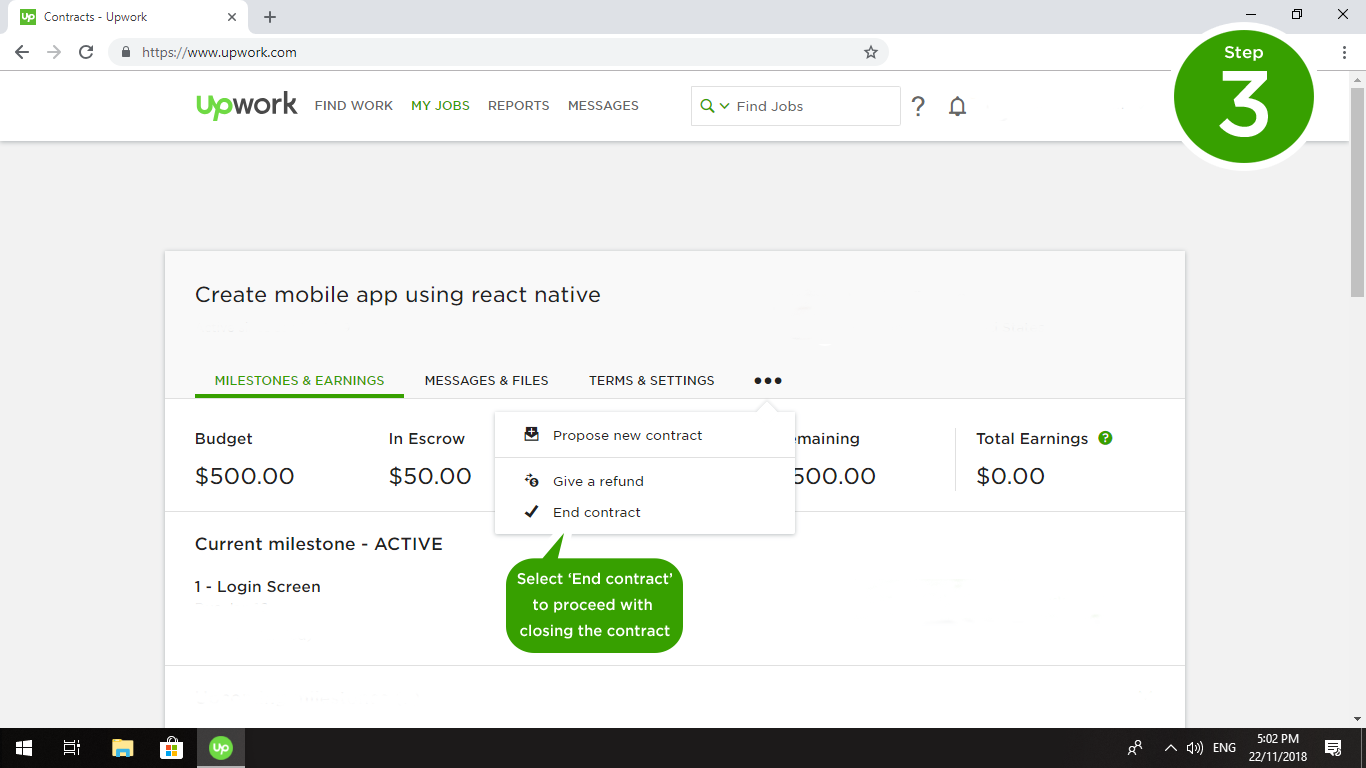Go to Find Work navigation link
The image size is (1366, 768).
pyautogui.click(x=353, y=105)
